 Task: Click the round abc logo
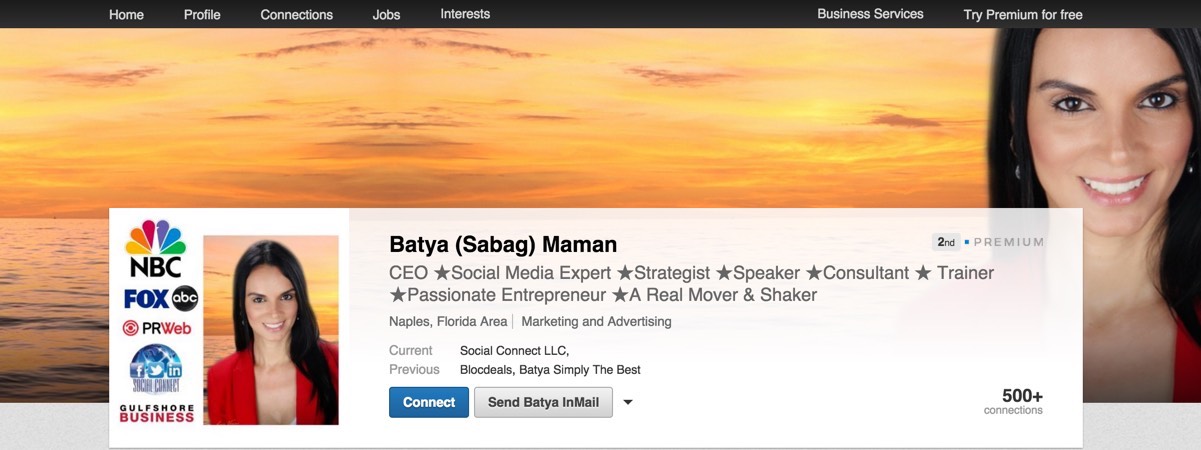click(x=186, y=297)
